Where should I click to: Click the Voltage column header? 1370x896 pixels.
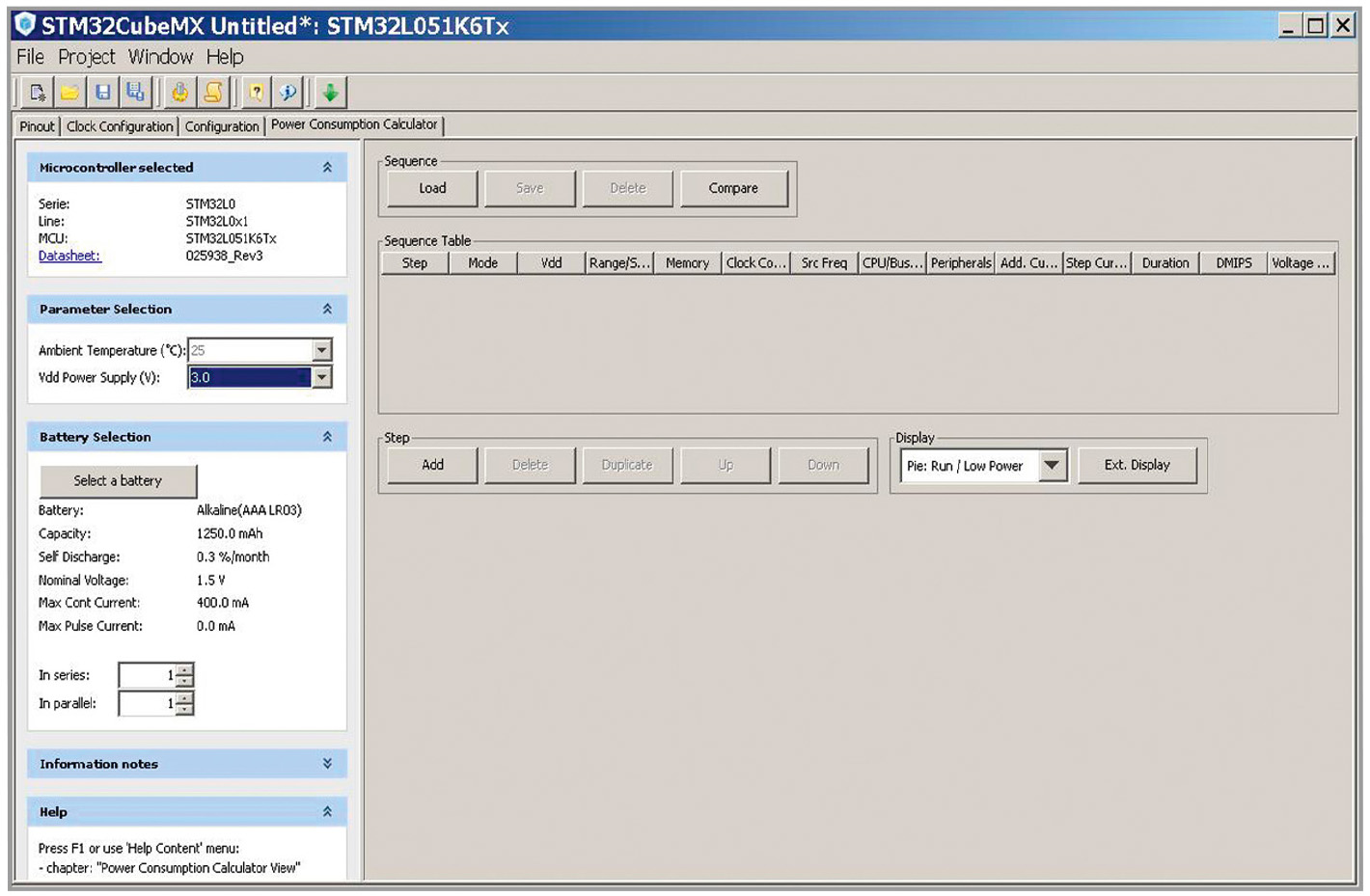[x=1301, y=263]
